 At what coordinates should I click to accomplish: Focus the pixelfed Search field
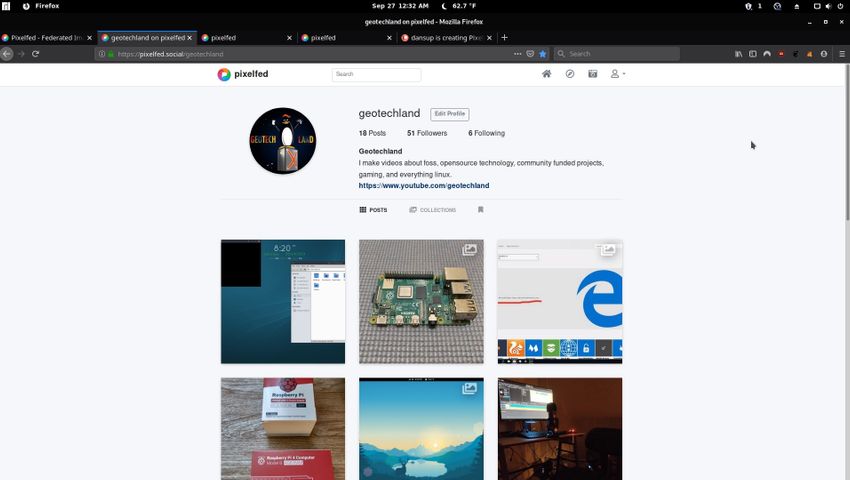376,74
